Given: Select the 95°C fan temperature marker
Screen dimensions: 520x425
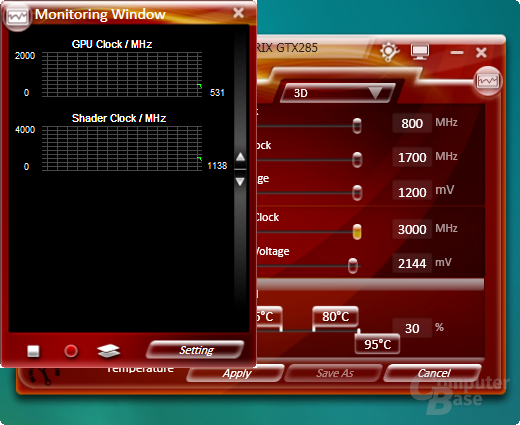Looking at the screenshot, I should click(x=377, y=344).
